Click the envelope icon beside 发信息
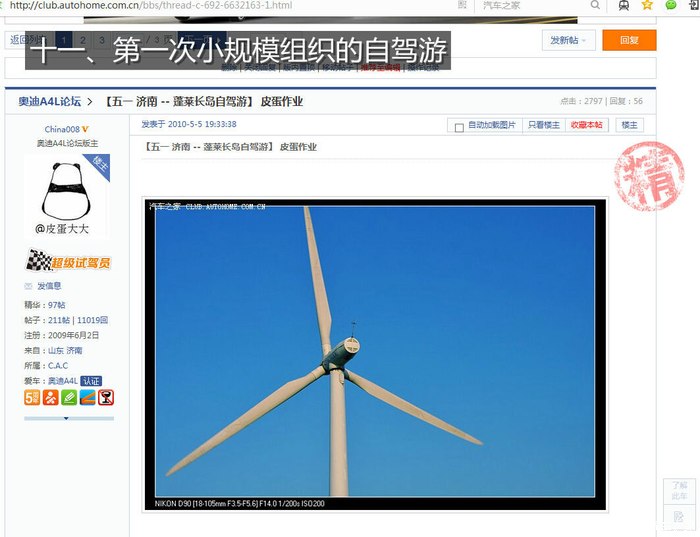This screenshot has height=537, width=700. pyautogui.click(x=29, y=286)
